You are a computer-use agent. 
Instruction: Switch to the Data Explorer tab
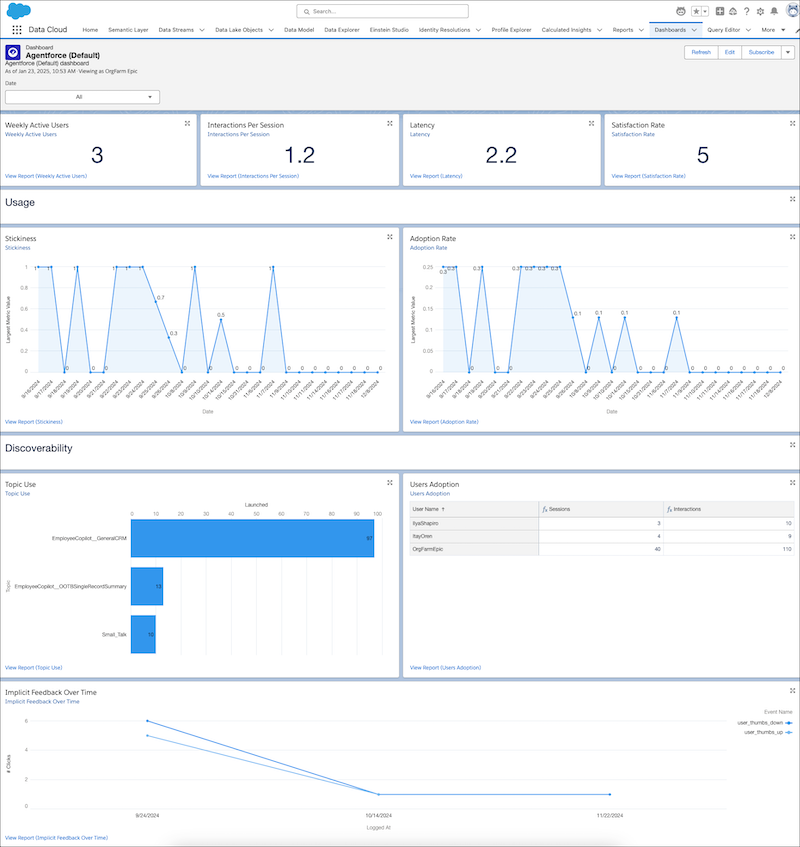pos(344,30)
